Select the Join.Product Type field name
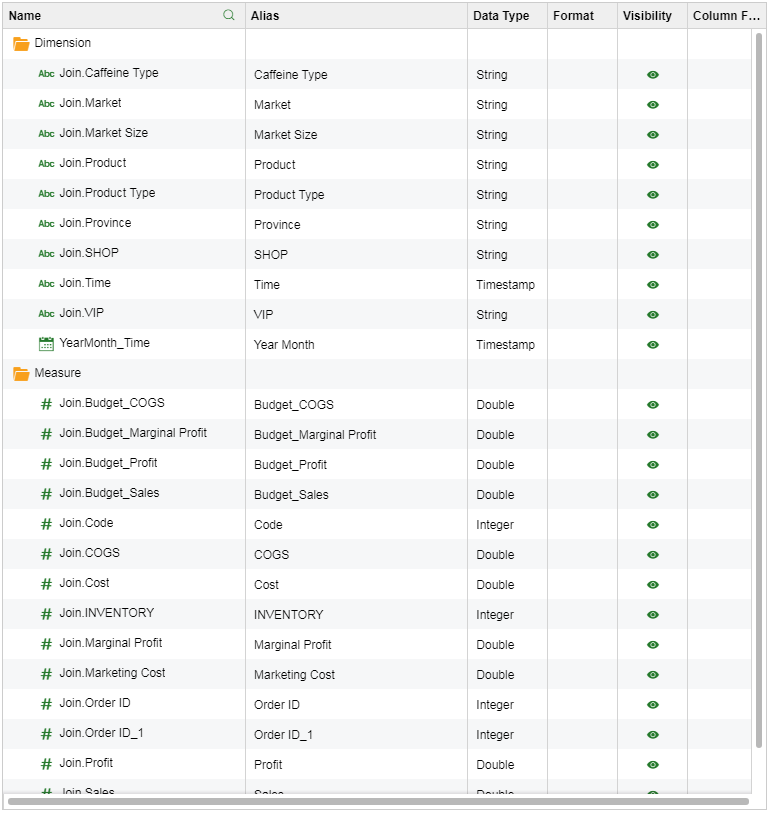 [107, 193]
